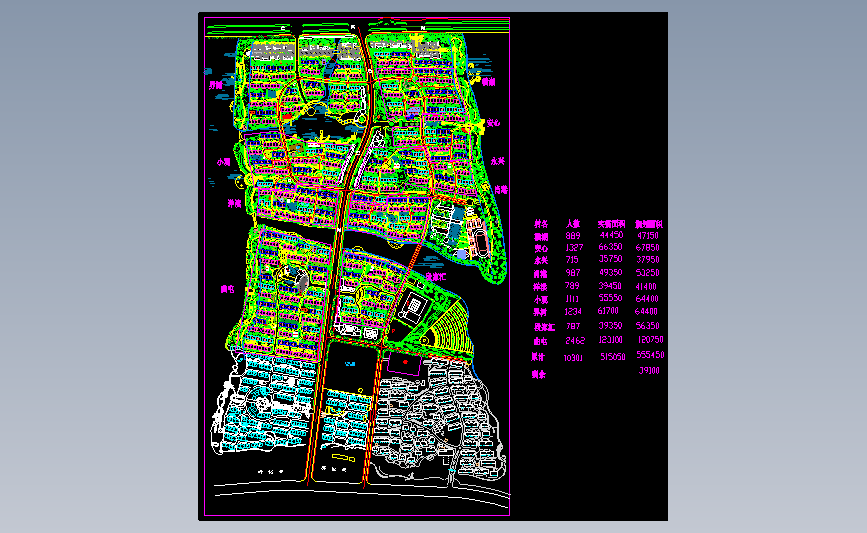Select the table value 56350

coord(647,326)
